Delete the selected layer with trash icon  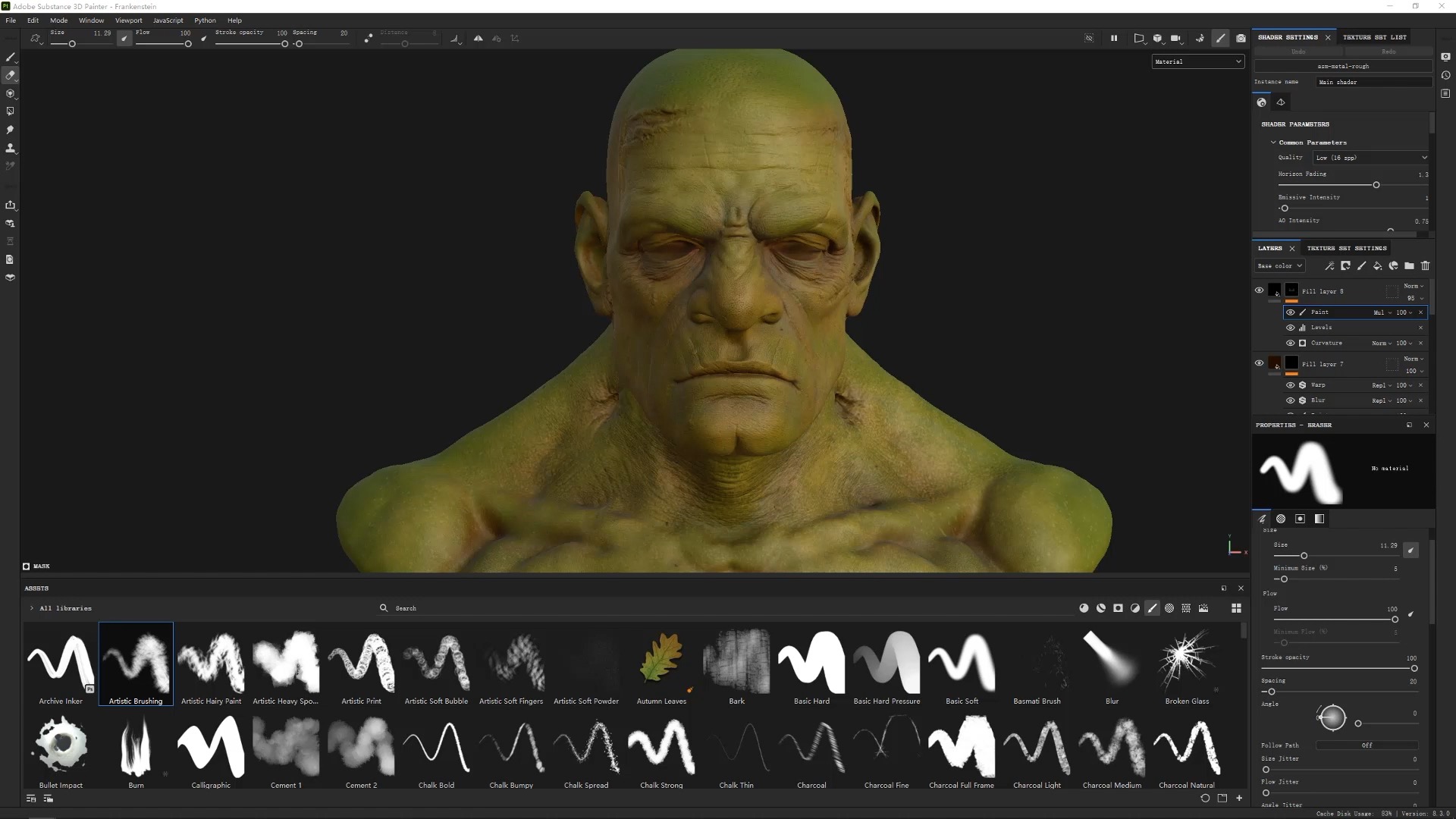pyautogui.click(x=1426, y=266)
